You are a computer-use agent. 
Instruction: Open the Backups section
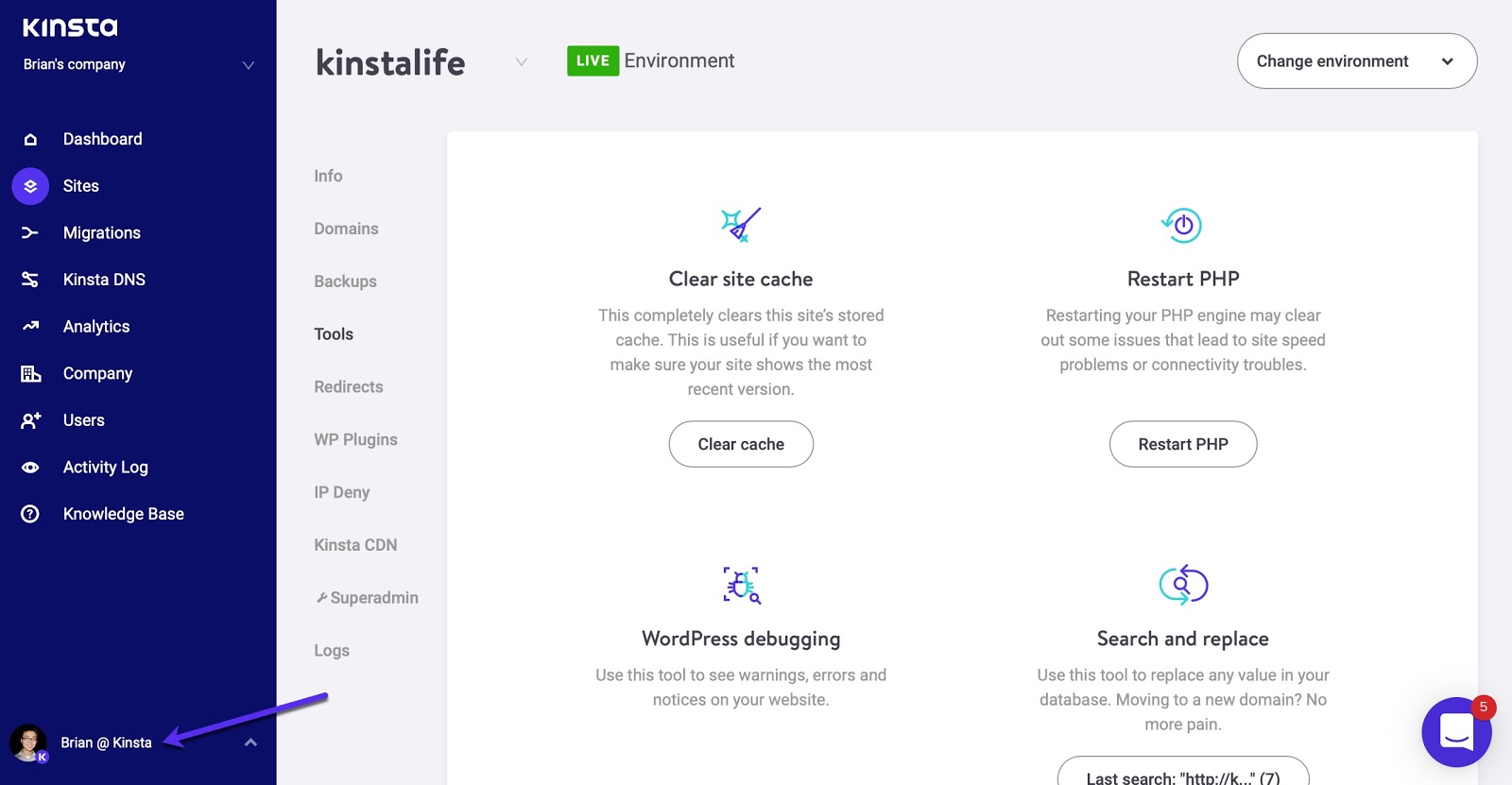tap(345, 281)
